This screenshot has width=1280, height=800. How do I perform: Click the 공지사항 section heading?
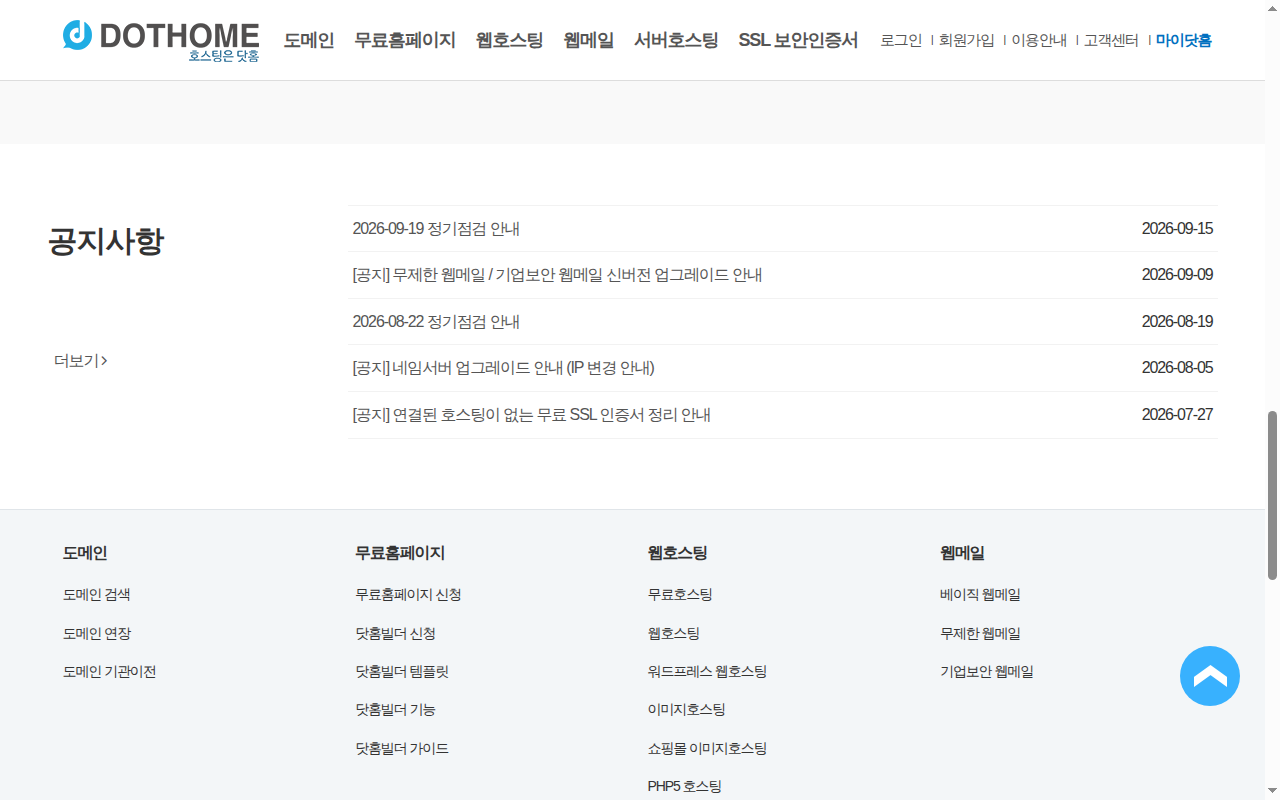[105, 242]
